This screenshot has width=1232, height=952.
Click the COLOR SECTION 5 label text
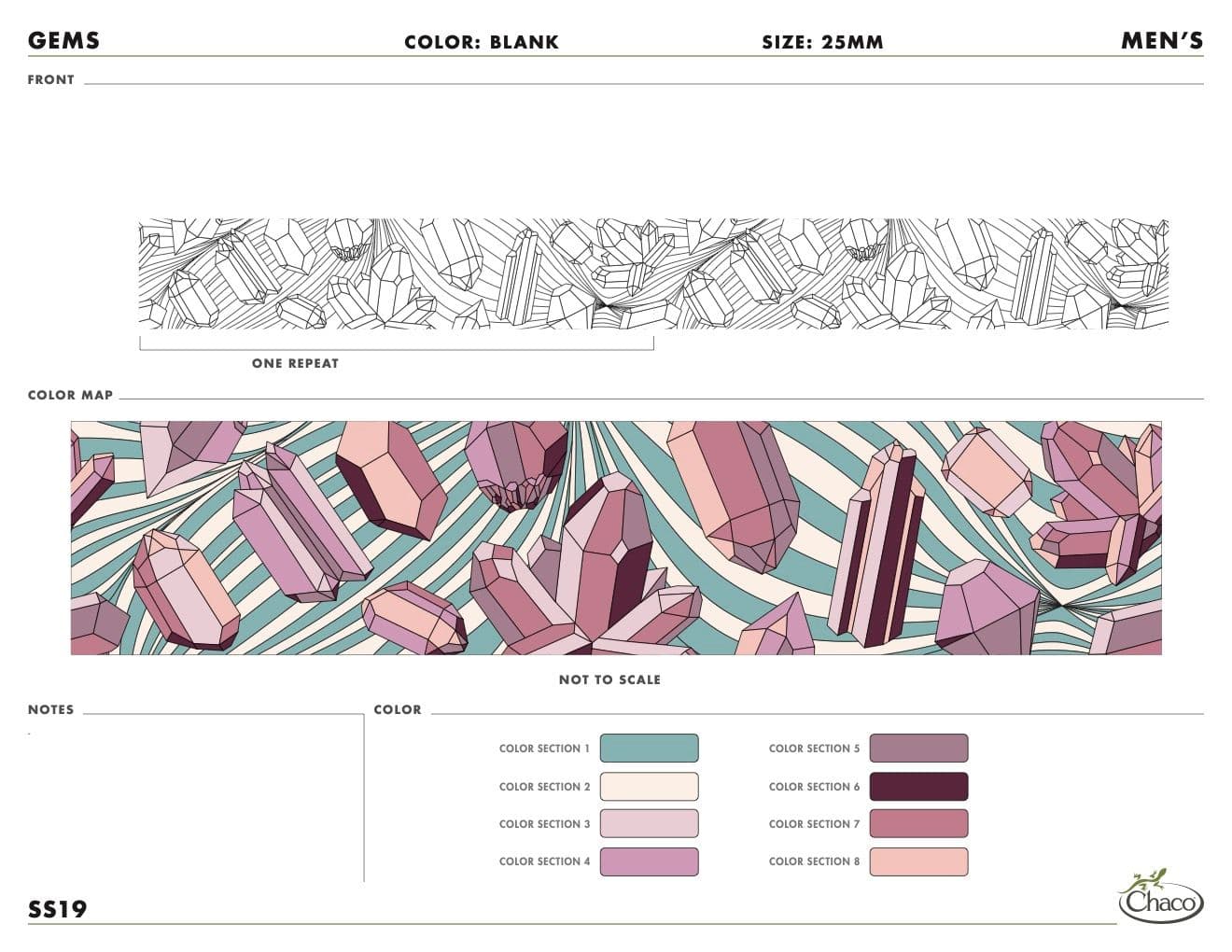pyautogui.click(x=814, y=749)
